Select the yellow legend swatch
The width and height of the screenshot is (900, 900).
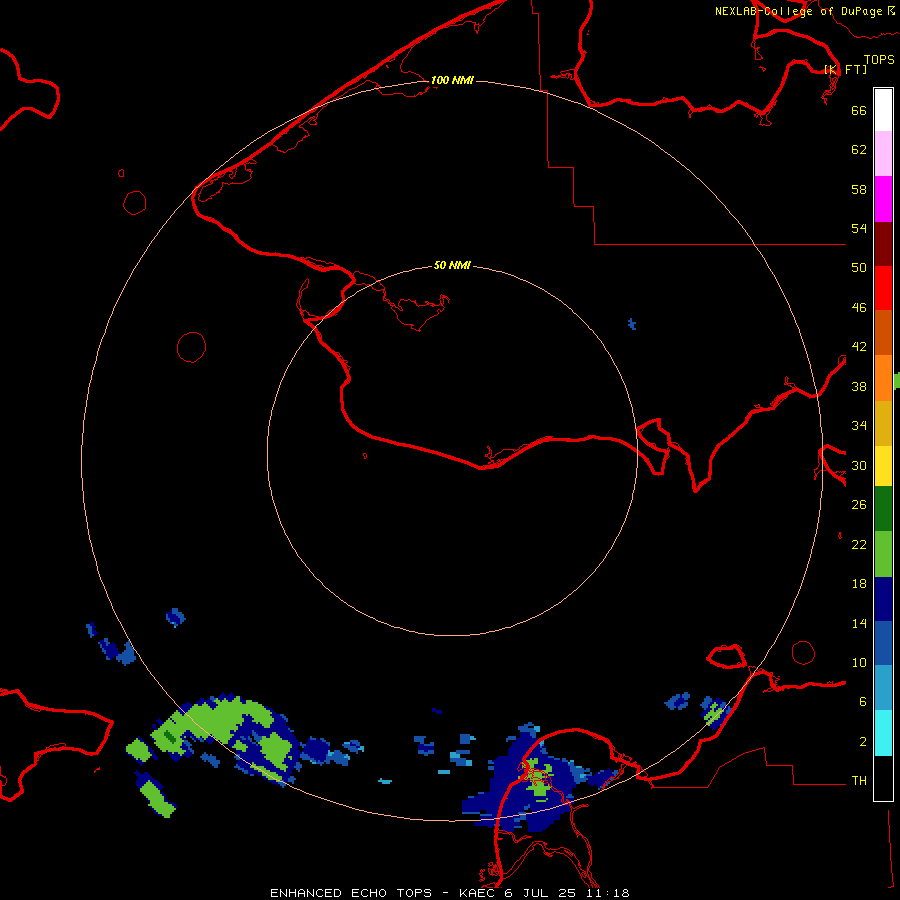[883, 466]
